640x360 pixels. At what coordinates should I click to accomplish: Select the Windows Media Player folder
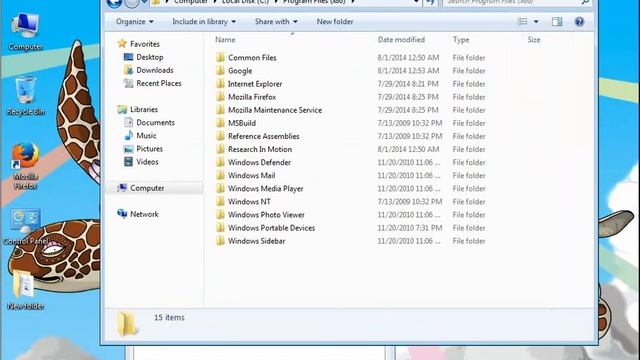click(265, 188)
